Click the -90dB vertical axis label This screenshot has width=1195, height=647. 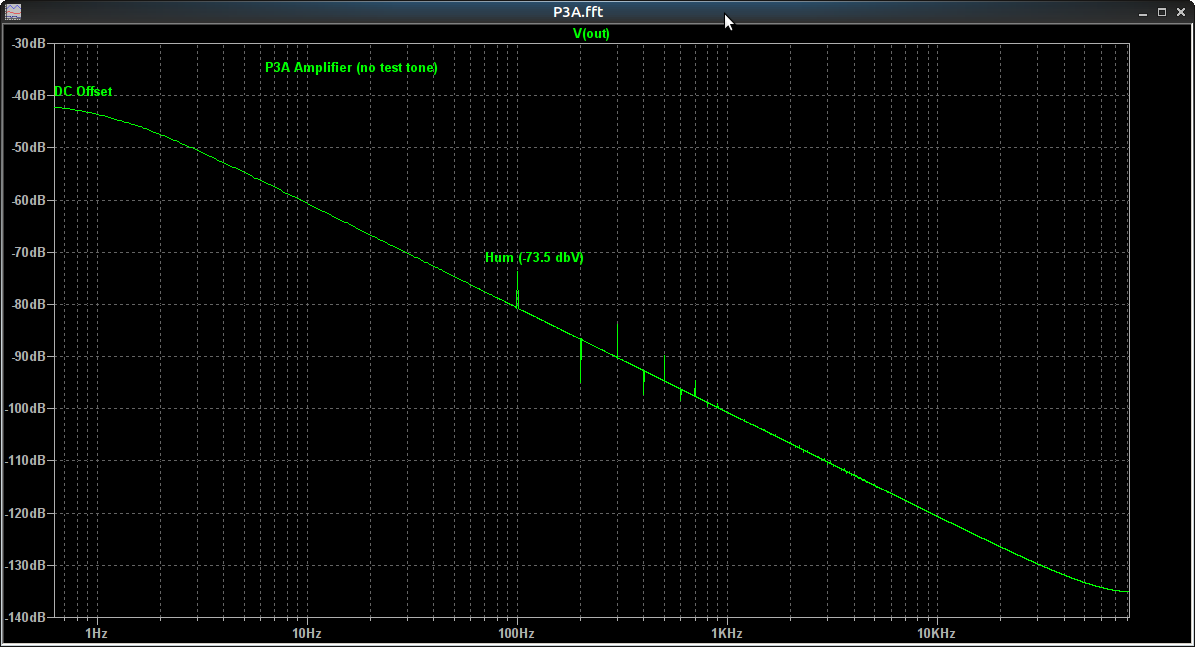28,356
